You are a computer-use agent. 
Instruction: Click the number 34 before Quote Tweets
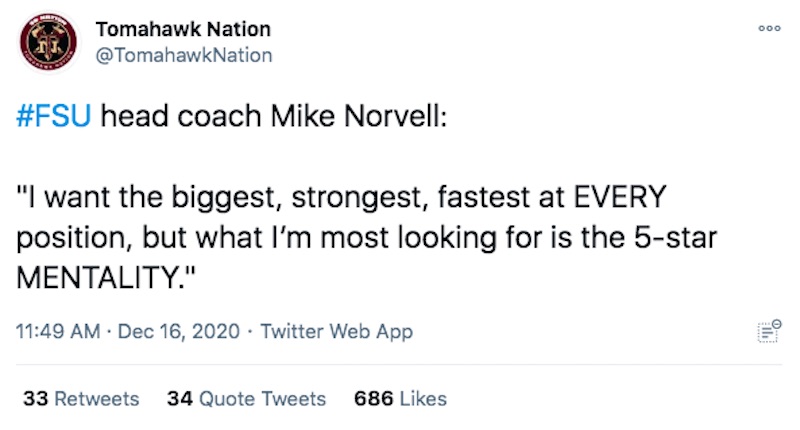pyautogui.click(x=180, y=399)
